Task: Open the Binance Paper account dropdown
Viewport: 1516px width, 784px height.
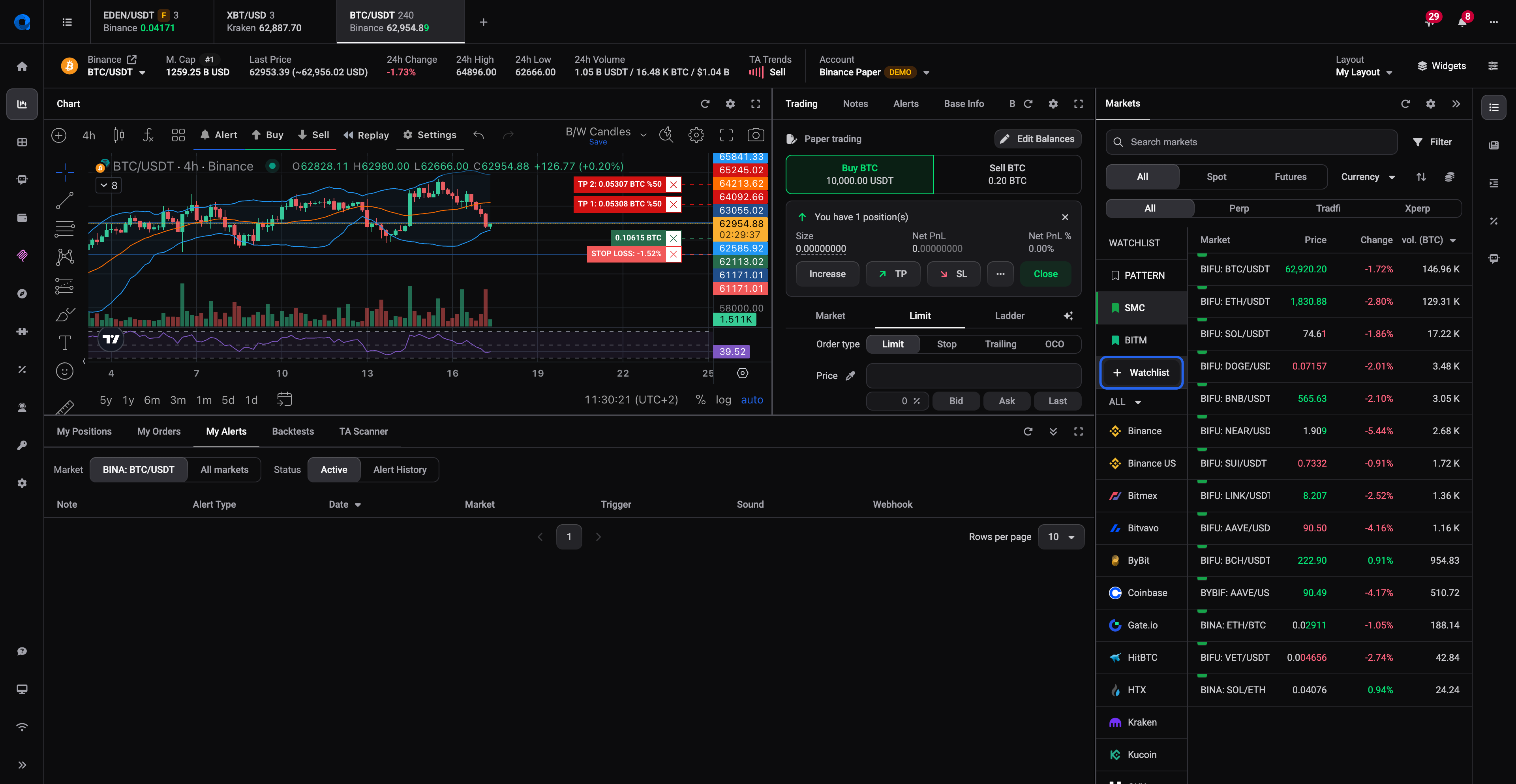Action: pos(874,72)
